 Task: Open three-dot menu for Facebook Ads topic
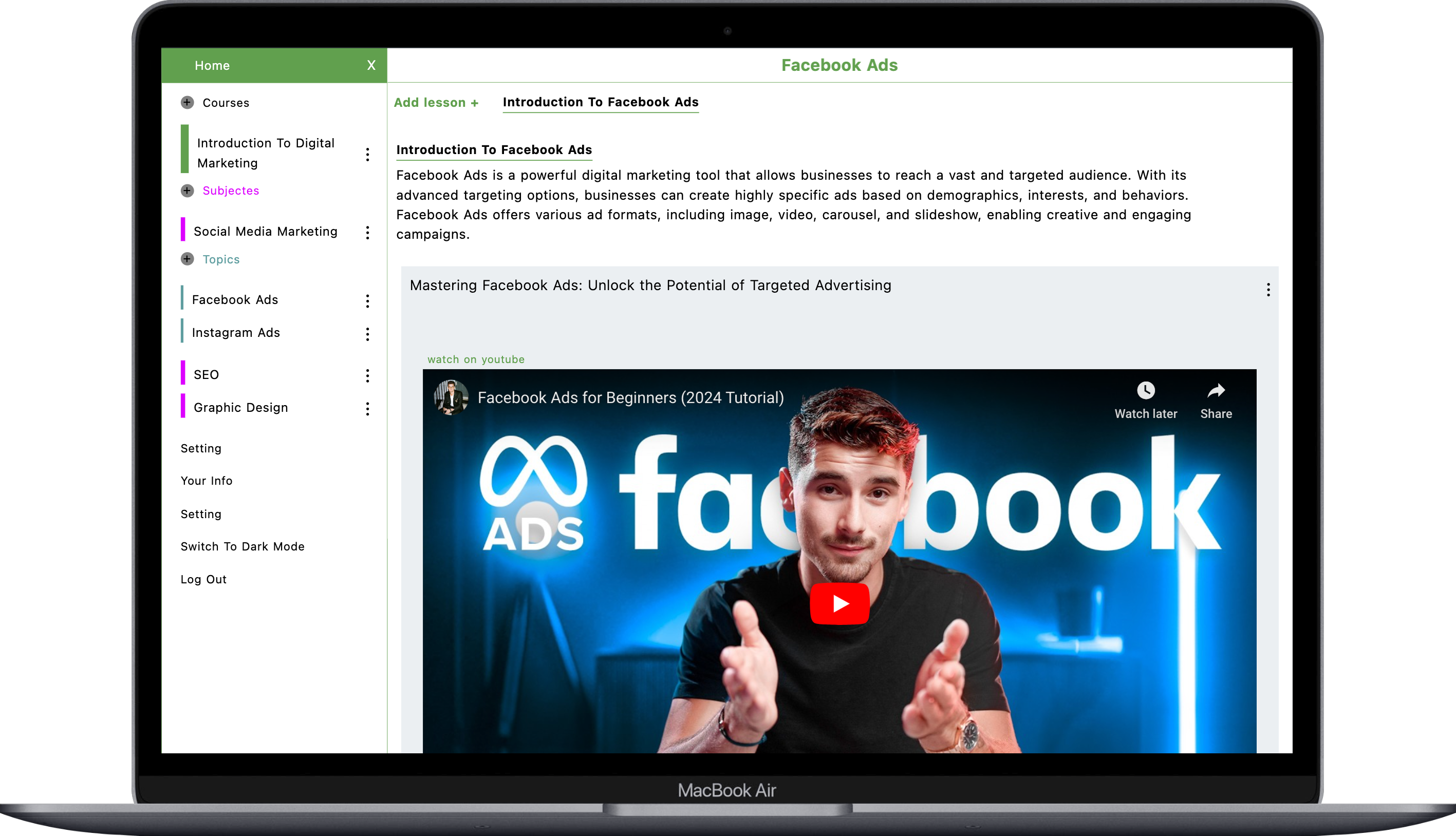pos(367,301)
